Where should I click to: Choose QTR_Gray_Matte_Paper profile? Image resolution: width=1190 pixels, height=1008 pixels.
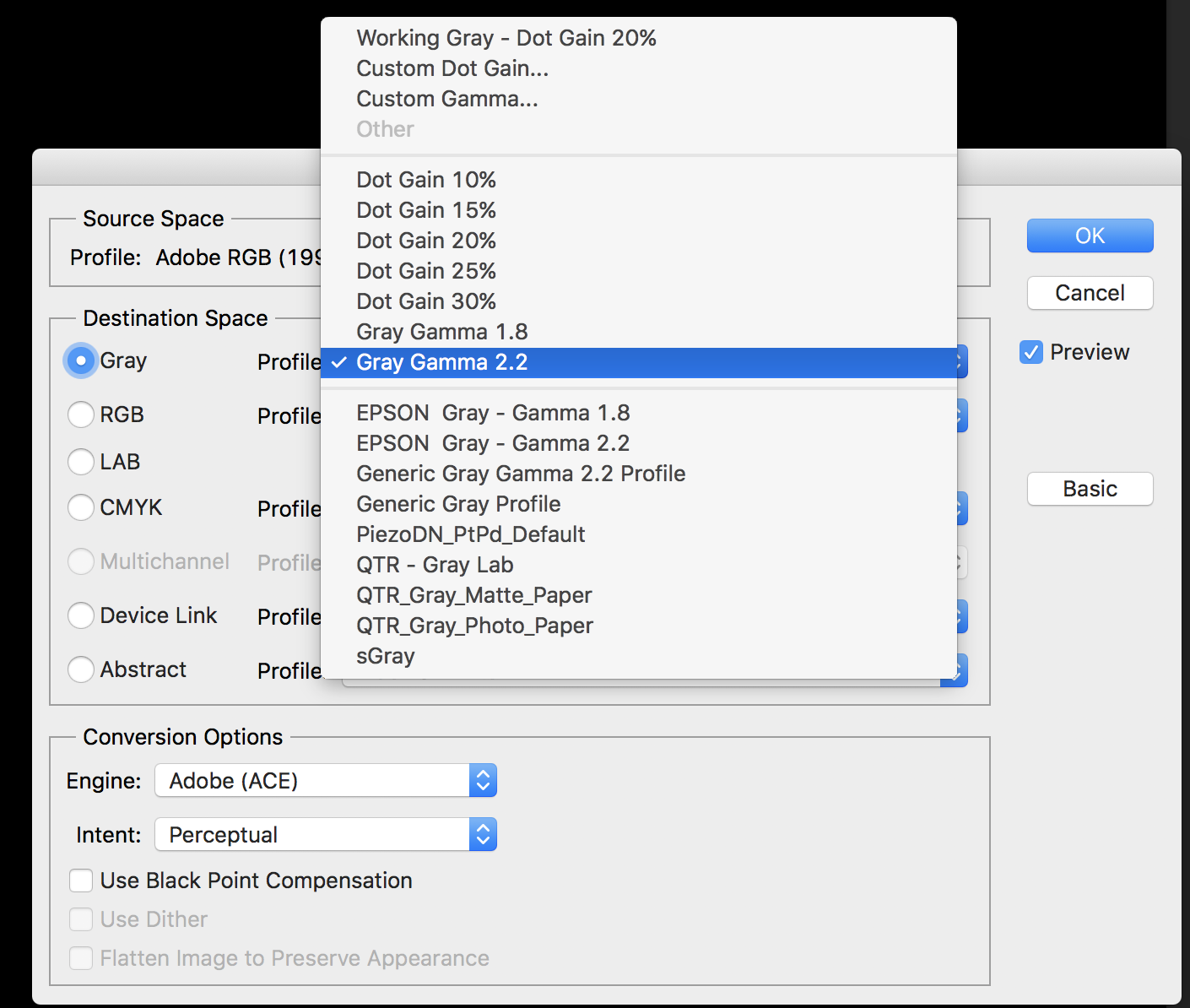(474, 595)
